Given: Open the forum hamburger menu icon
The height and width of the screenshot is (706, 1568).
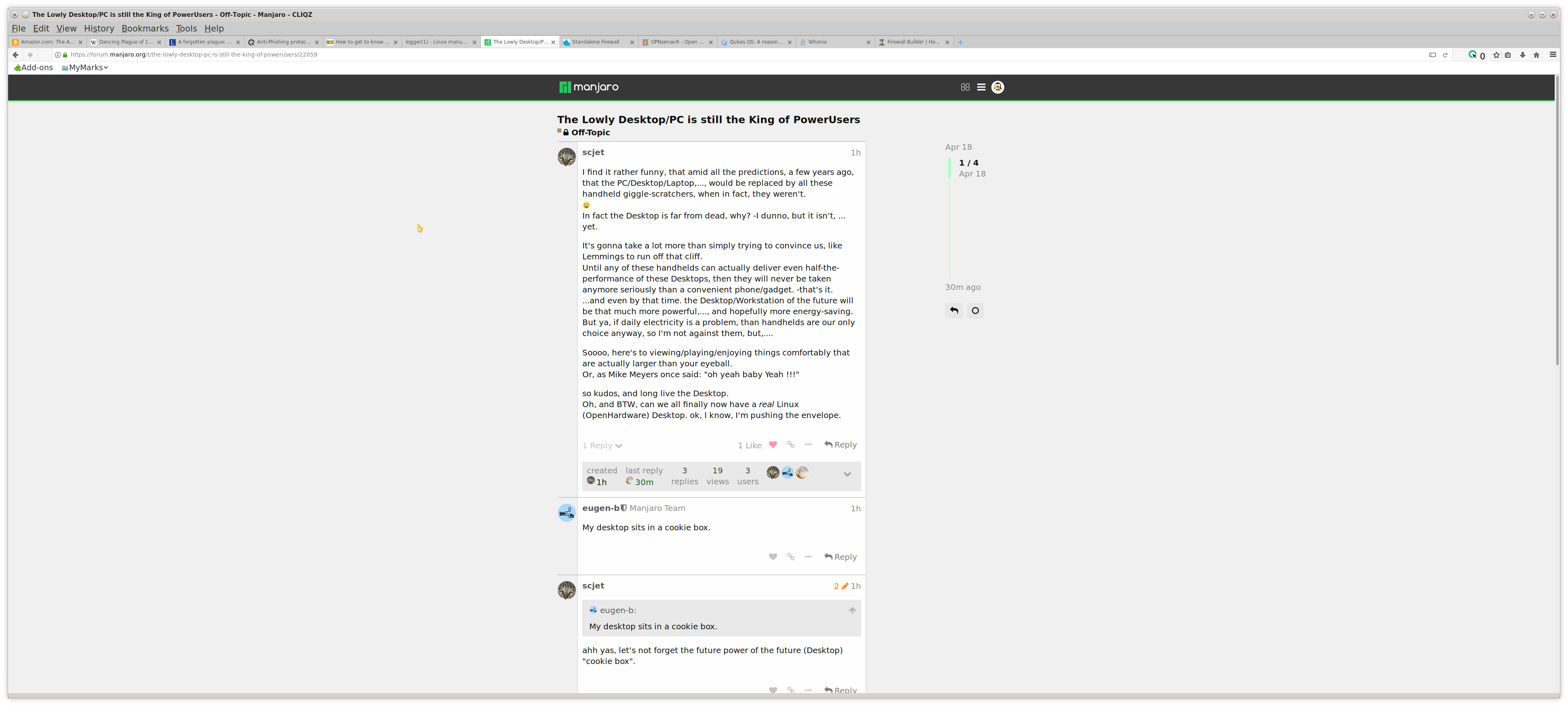Looking at the screenshot, I should (981, 87).
